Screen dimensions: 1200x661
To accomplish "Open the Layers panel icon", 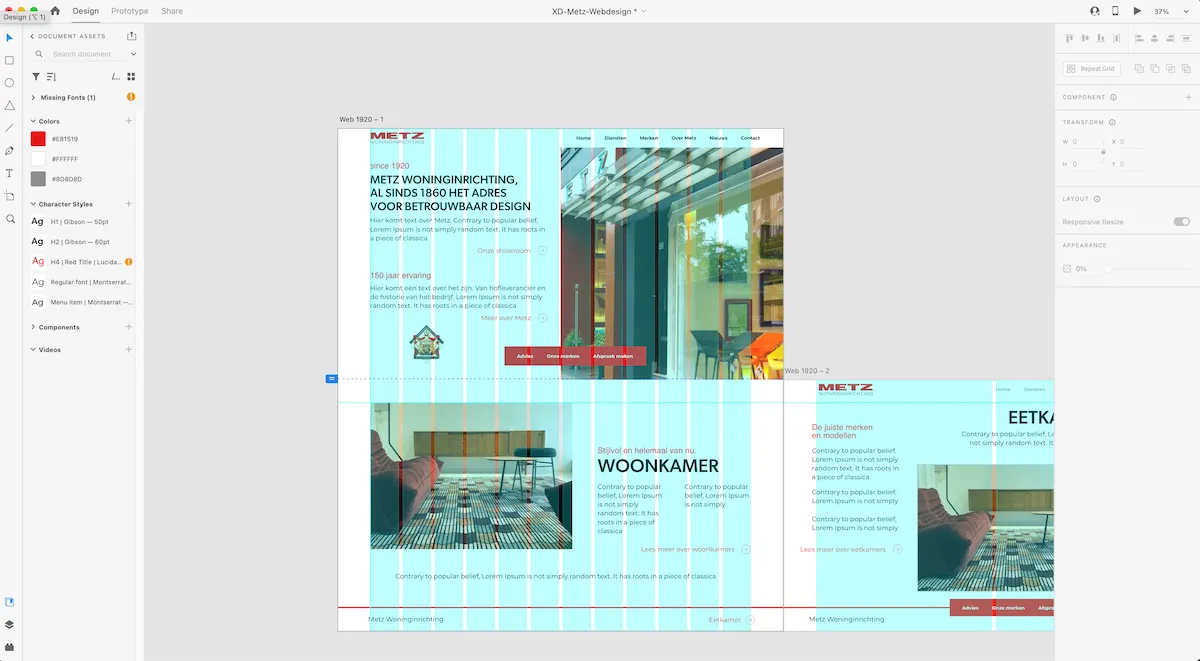I will tap(10, 625).
